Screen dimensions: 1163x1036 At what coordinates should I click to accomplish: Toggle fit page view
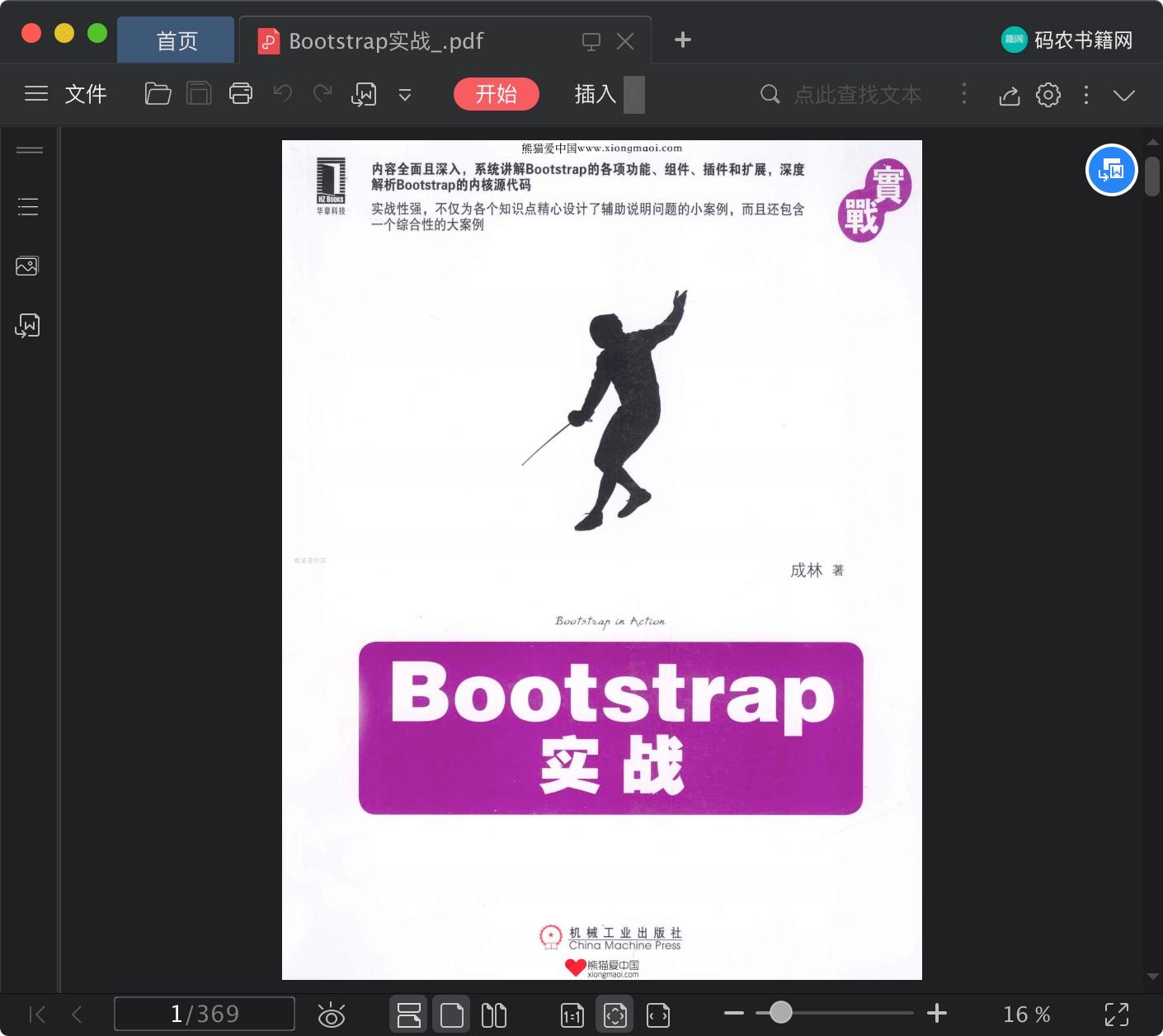coord(615,1015)
